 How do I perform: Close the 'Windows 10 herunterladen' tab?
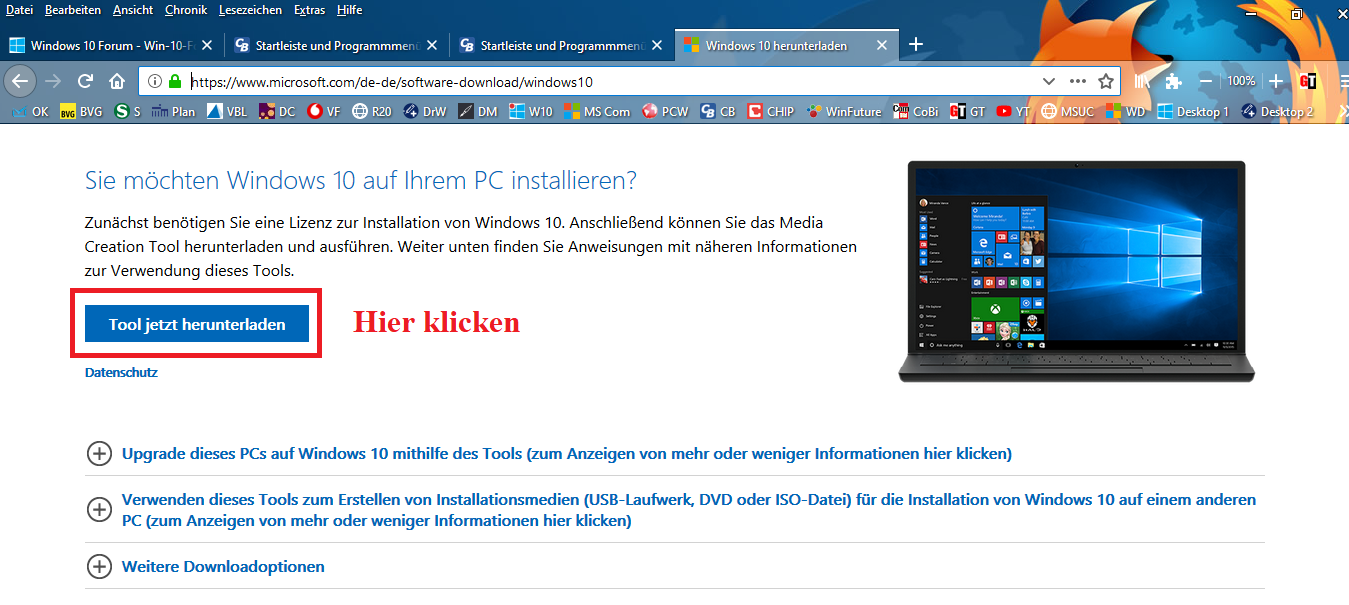pos(881,45)
